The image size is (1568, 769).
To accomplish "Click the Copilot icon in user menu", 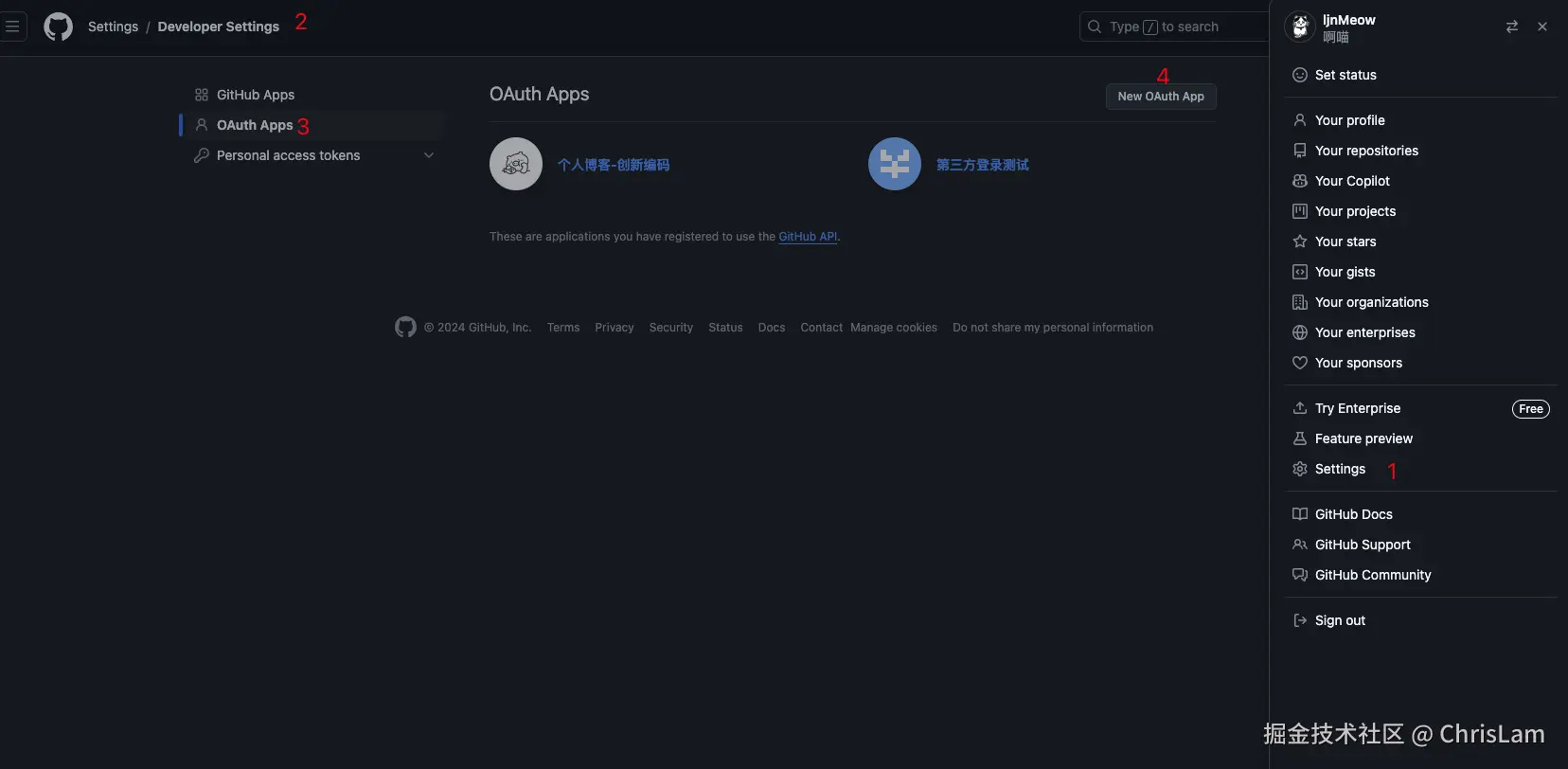I will coord(1300,181).
